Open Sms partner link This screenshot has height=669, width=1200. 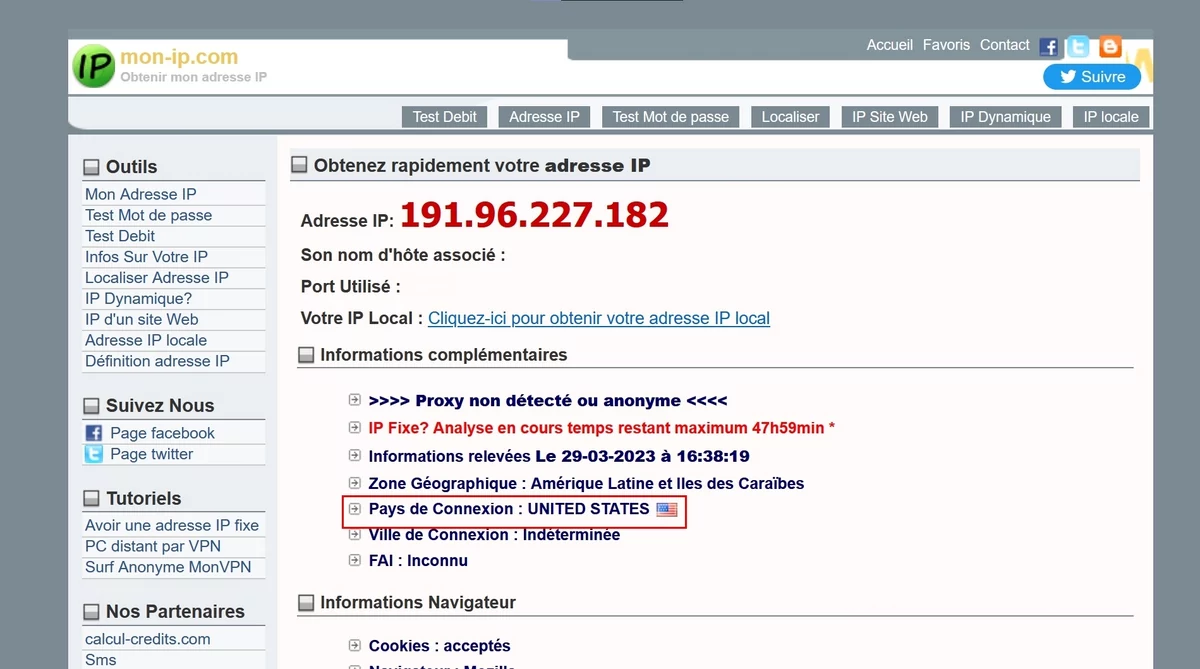pos(100,660)
